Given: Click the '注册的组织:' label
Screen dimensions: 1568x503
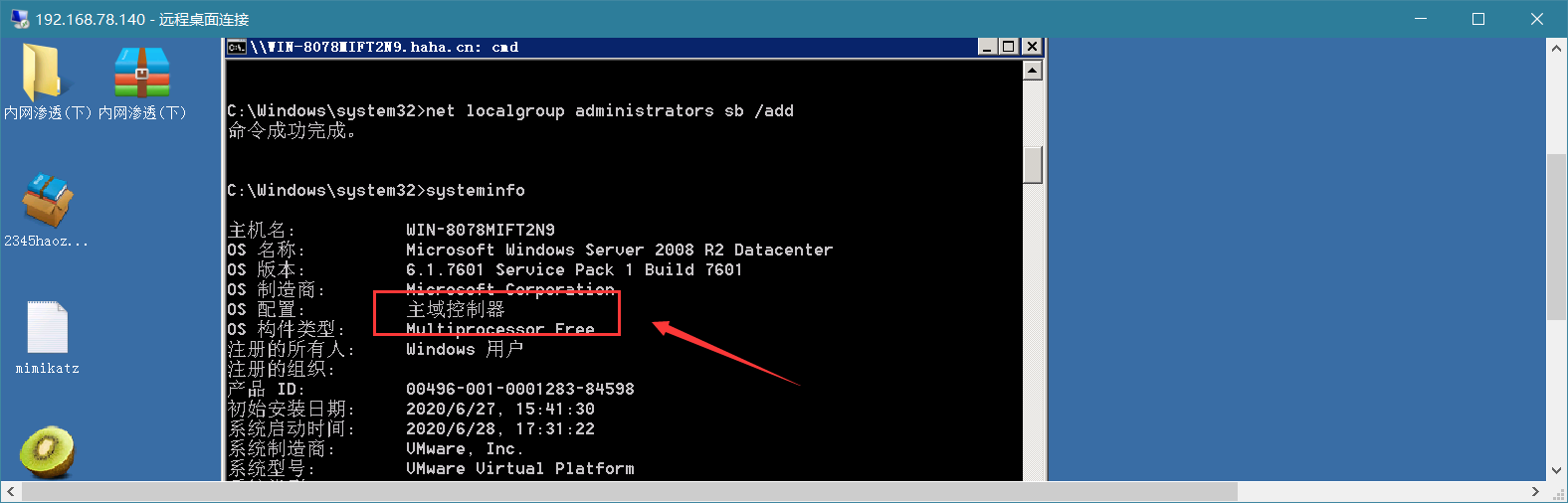Looking at the screenshot, I should [282, 369].
